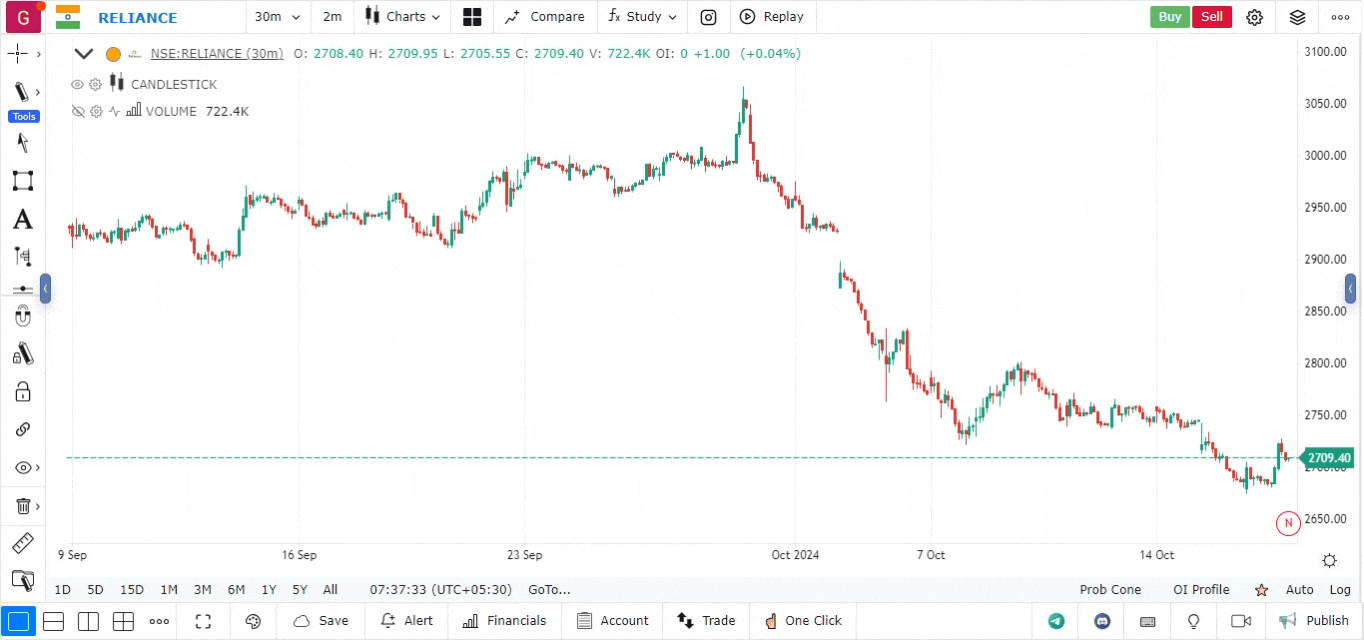
Task: Hide the Candlestick series with eye icon
Action: (77, 85)
